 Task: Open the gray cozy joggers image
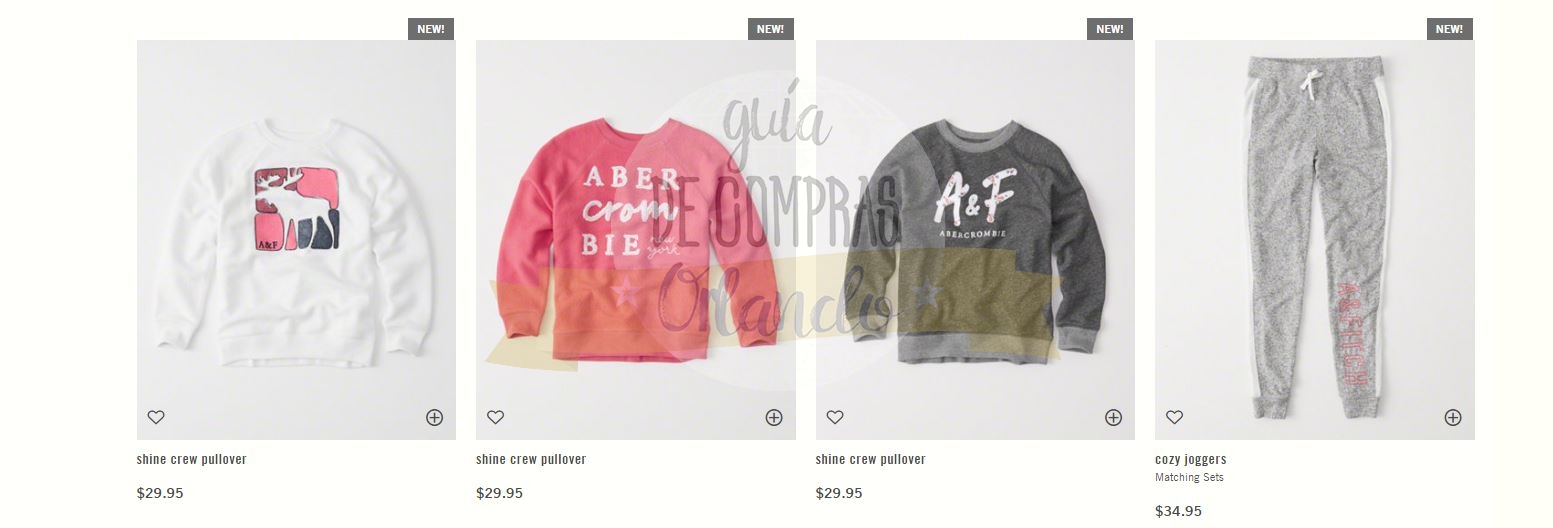[1315, 240]
